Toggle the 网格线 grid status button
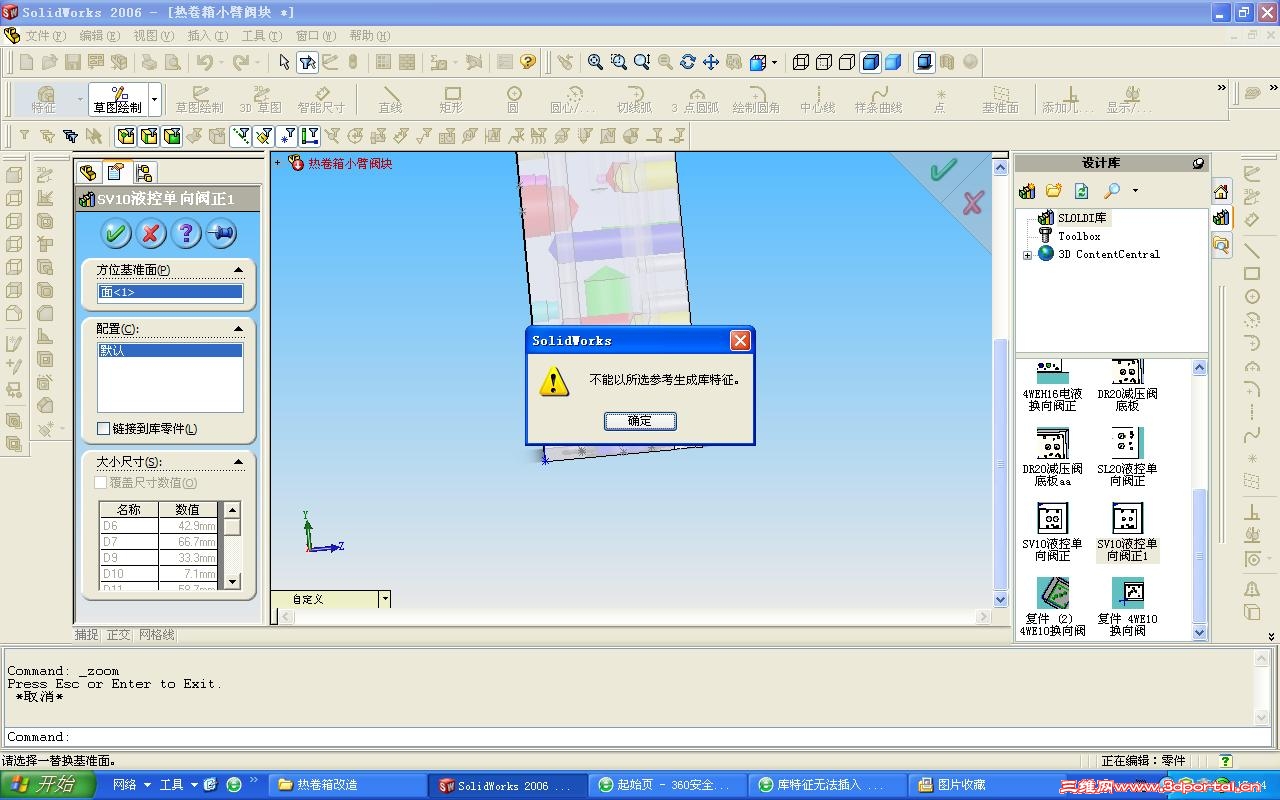Image resolution: width=1280 pixels, height=800 pixels. [156, 635]
